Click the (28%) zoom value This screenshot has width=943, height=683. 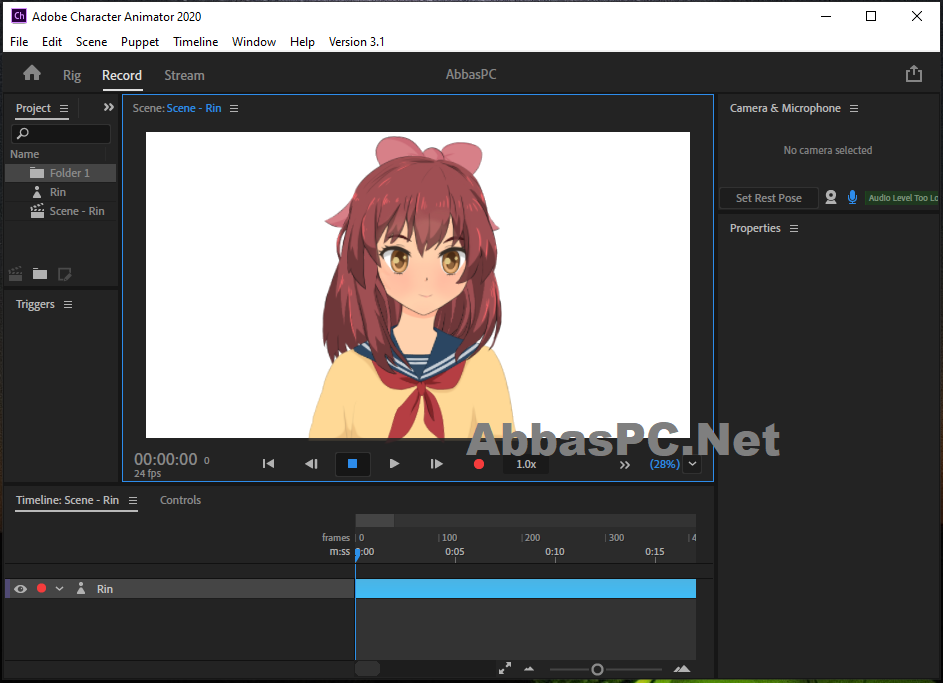665,464
